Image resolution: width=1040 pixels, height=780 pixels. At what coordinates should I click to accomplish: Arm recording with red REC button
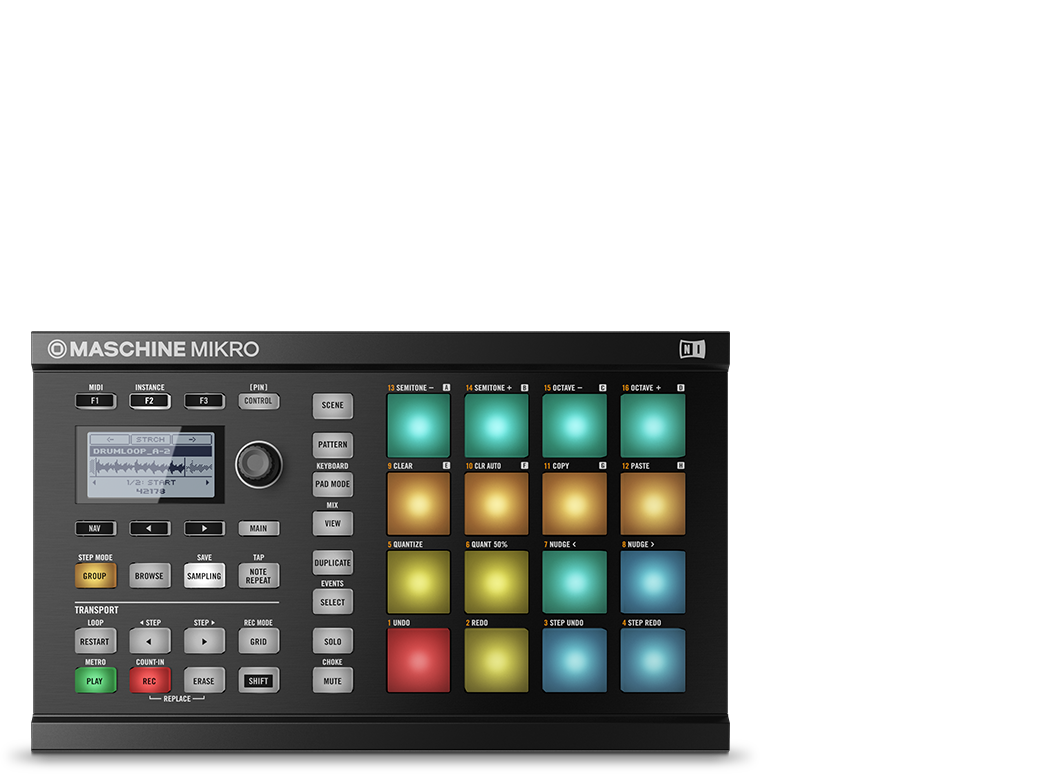[x=149, y=681]
